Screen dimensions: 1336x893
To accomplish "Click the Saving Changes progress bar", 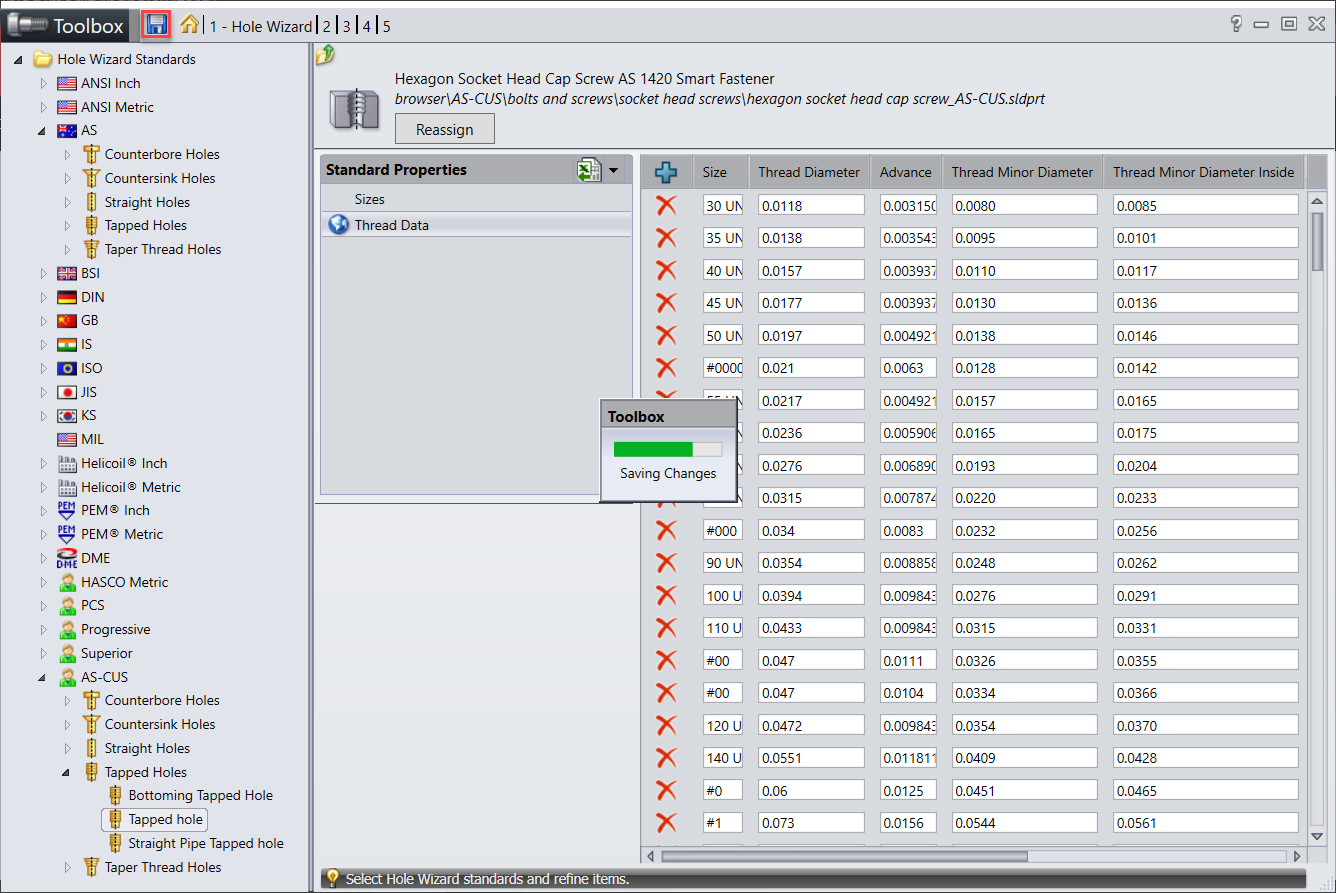I will (667, 449).
